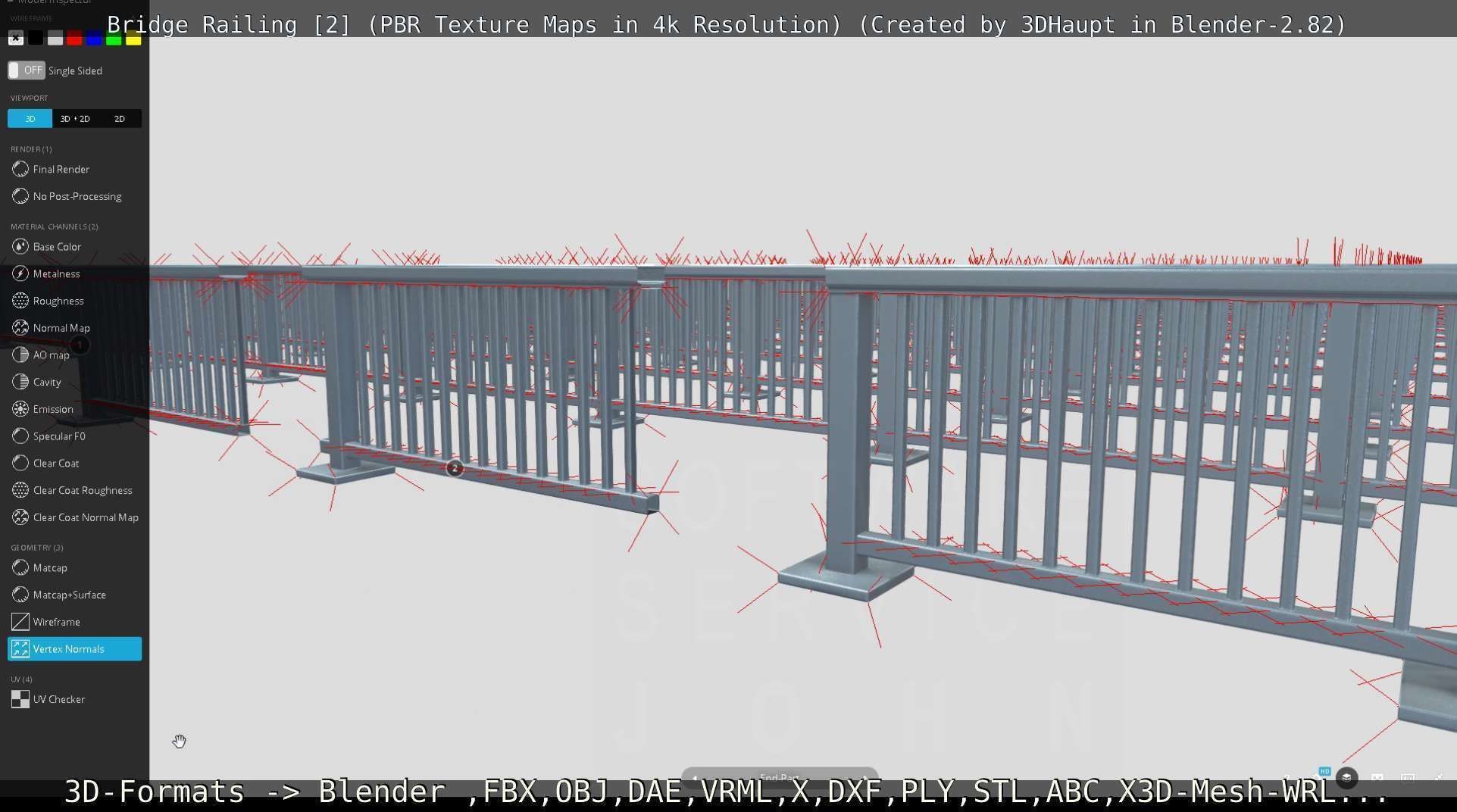1457x812 pixels.
Task: Switch viewport to 2D mode
Action: click(119, 119)
